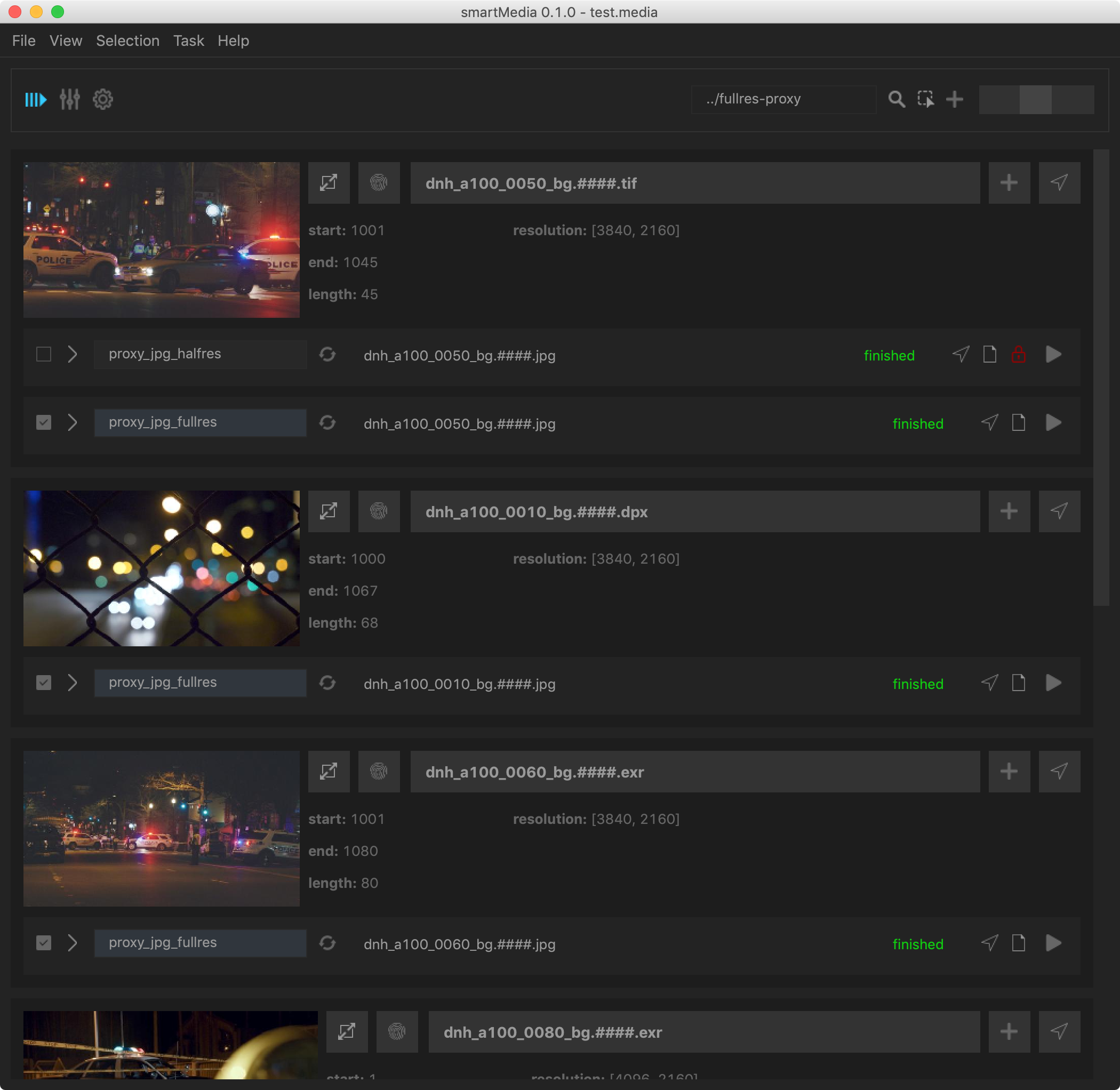Screen dimensions: 1120x1090
Task: Click the search magnifier icon
Action: coord(896,100)
